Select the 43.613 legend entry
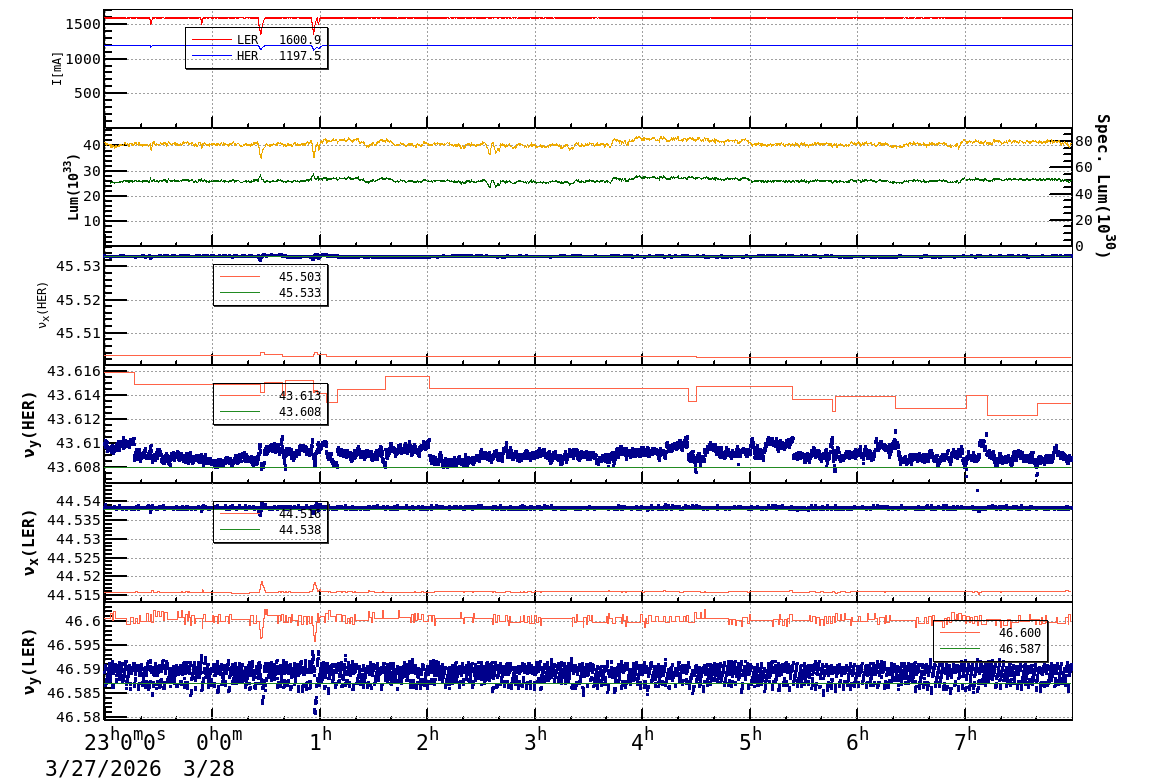 [x=298, y=396]
